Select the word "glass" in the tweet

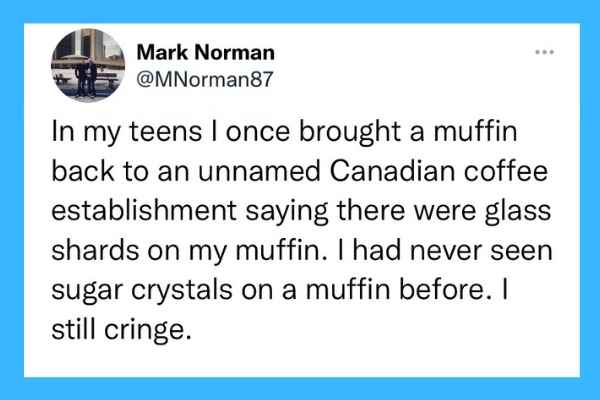pos(518,212)
